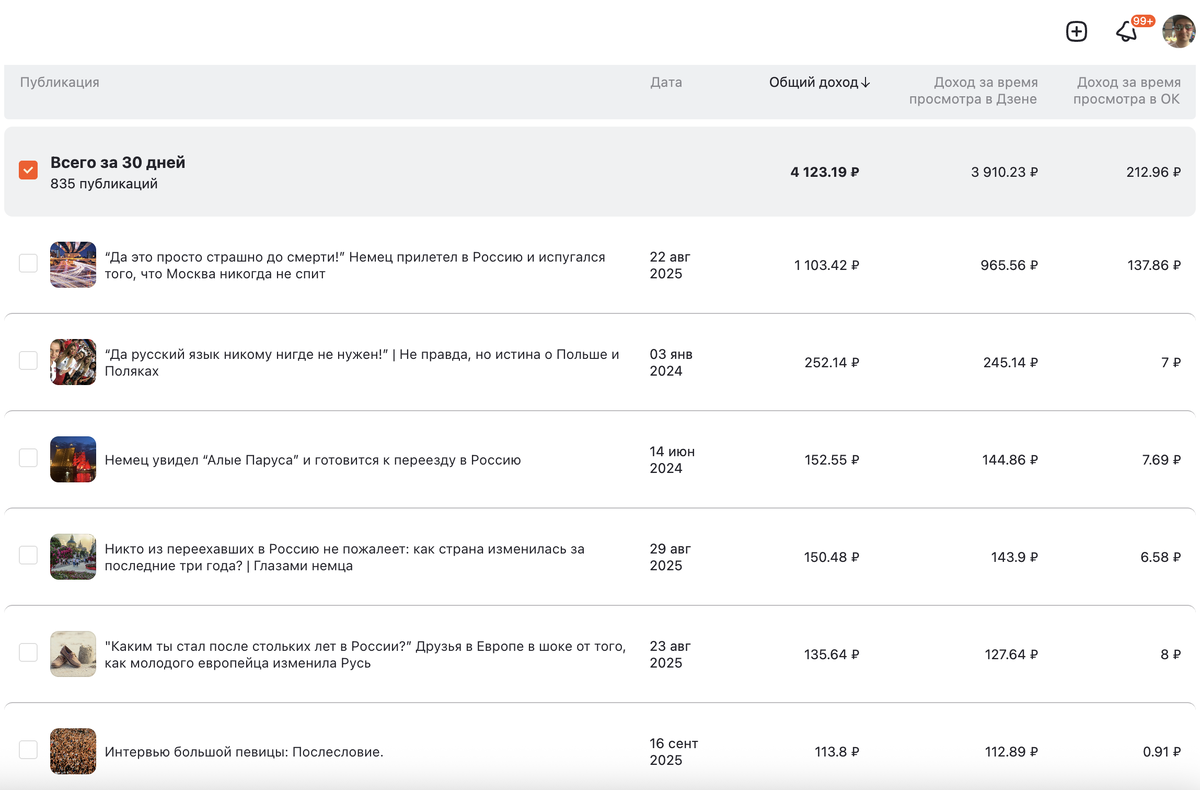1200x790 pixels.
Task: Click "Доход за время просмотра в ОК" header
Action: click(1127, 91)
